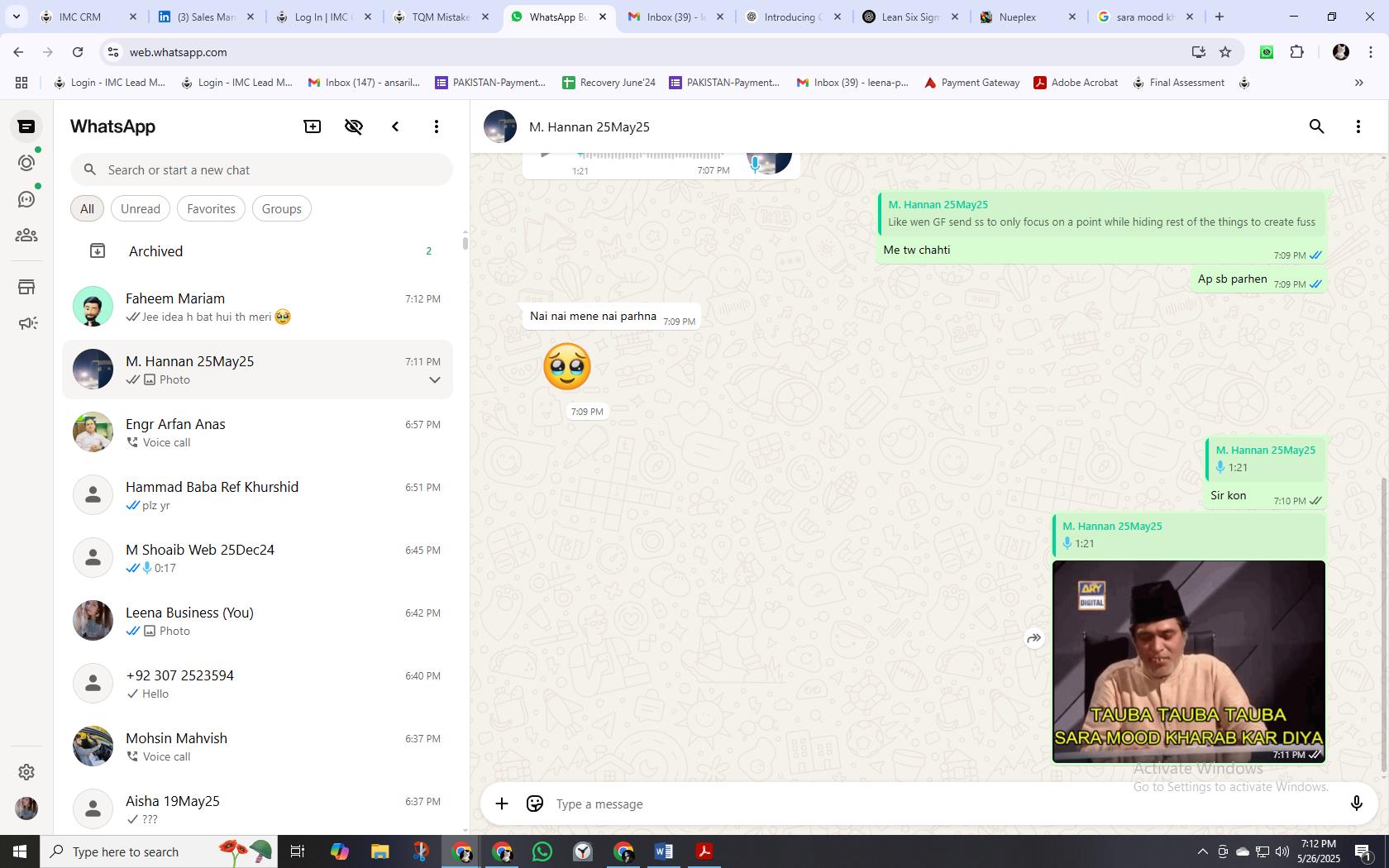This screenshot has width=1389, height=868.
Task: Search within the conversation icon
Action: (x=1317, y=126)
